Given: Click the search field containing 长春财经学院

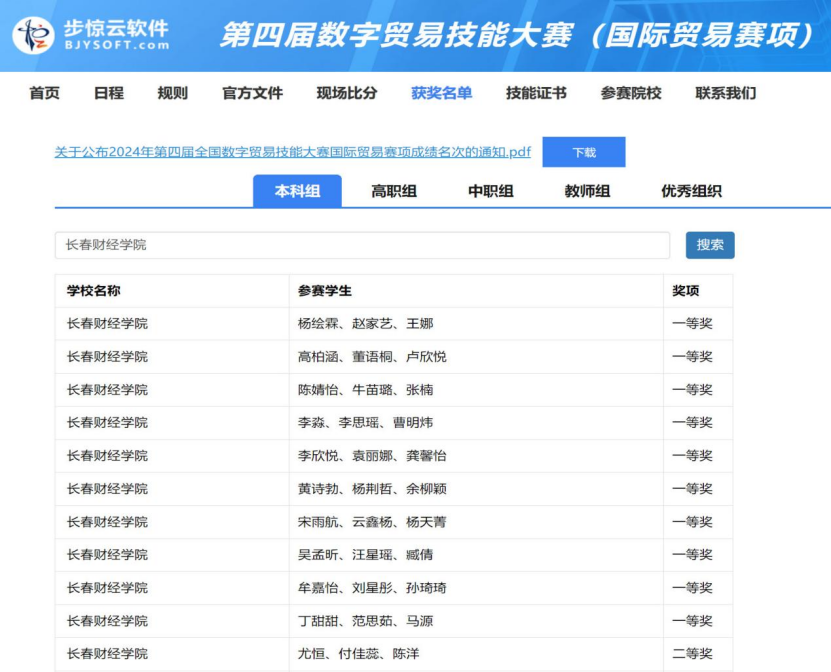Looking at the screenshot, I should pos(362,245).
